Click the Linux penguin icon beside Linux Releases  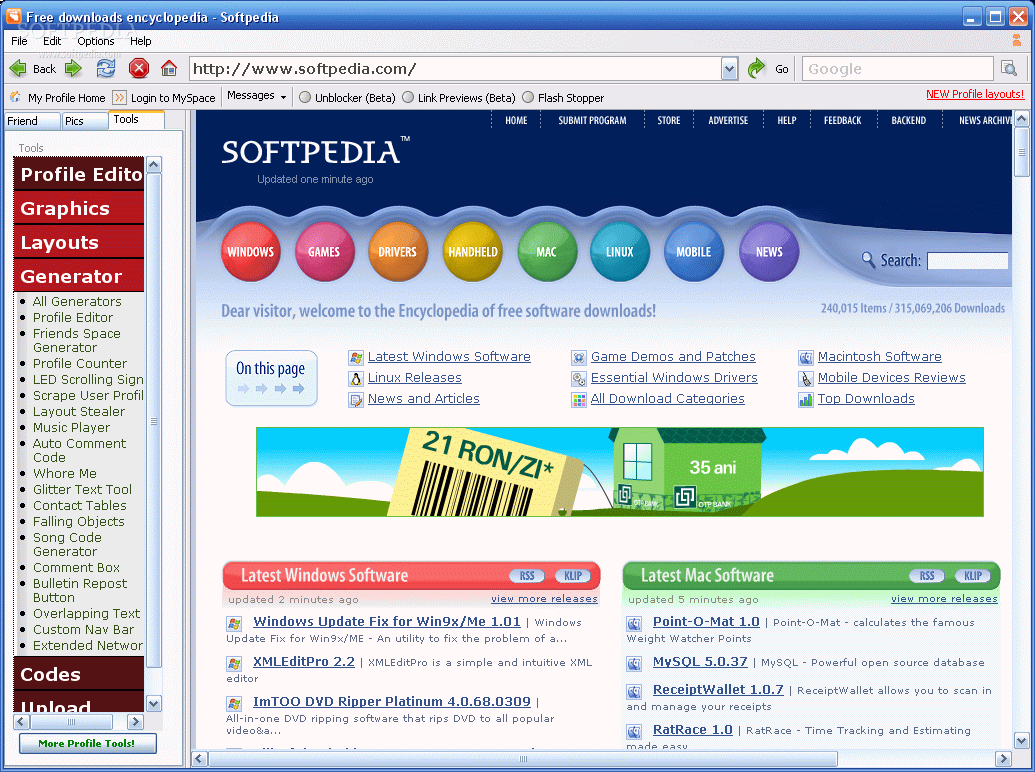tap(356, 379)
